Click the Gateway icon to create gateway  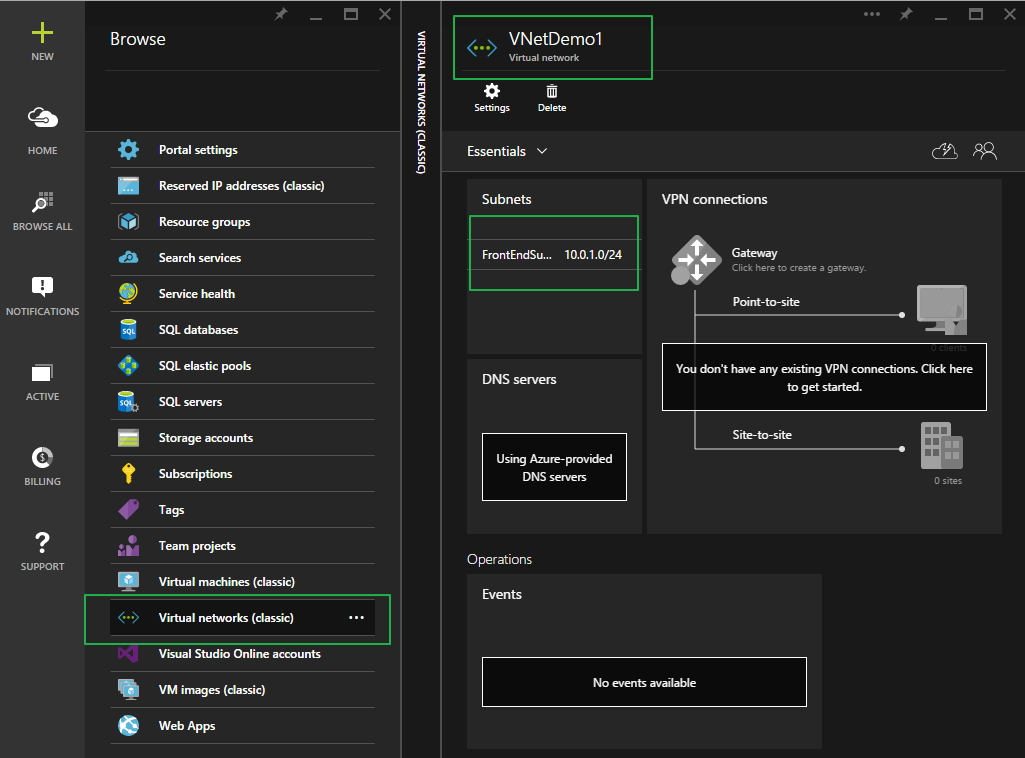696,259
